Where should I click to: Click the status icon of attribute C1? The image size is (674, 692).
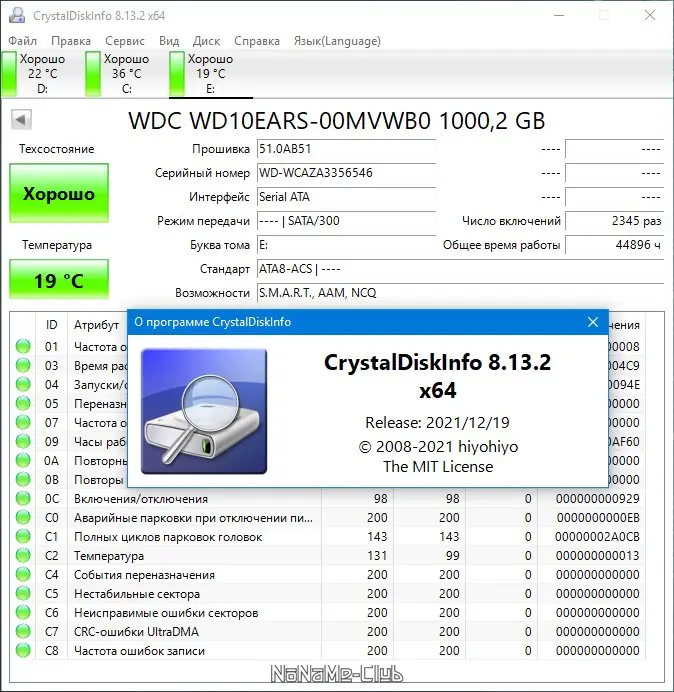click(x=23, y=537)
